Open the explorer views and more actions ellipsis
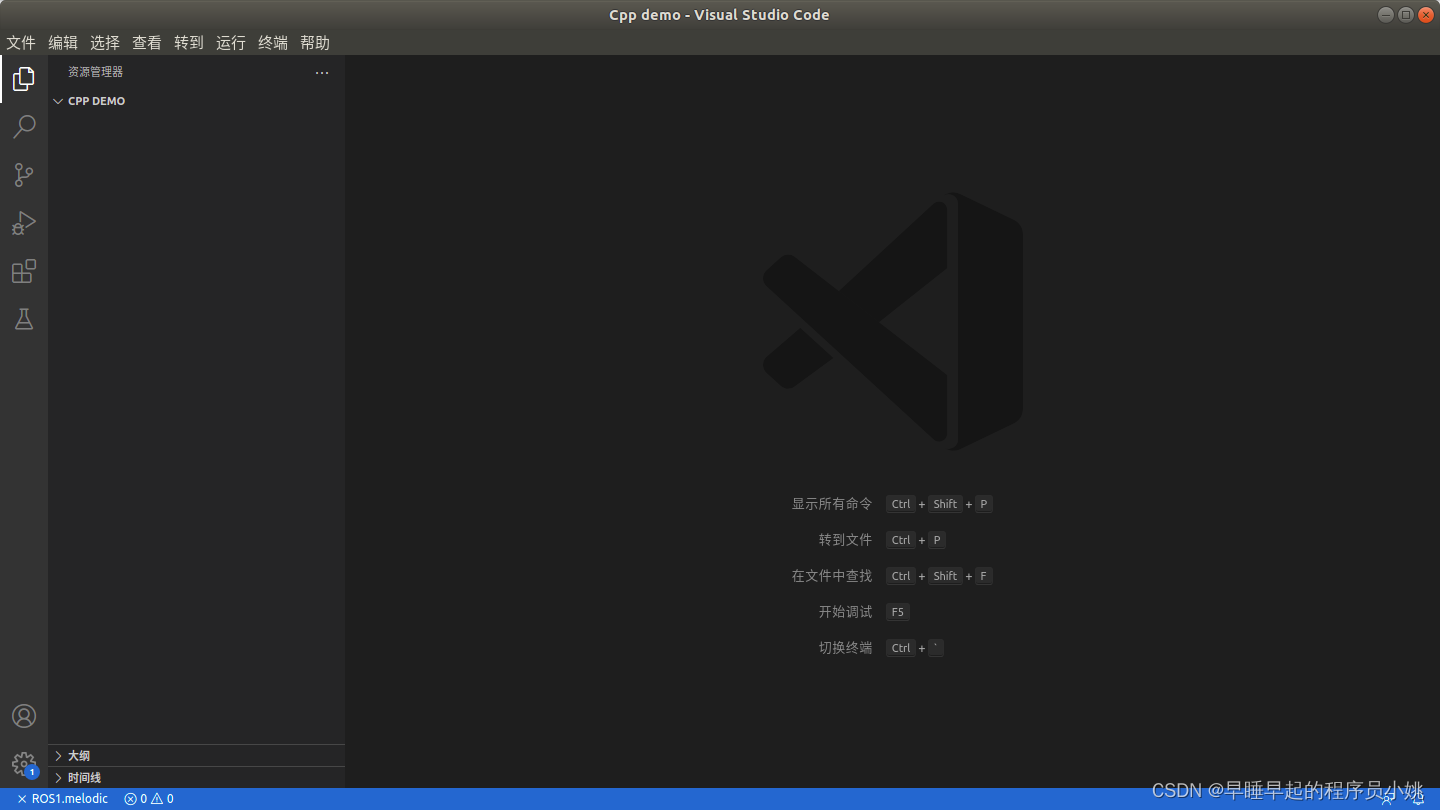This screenshot has width=1440, height=810. pos(322,72)
